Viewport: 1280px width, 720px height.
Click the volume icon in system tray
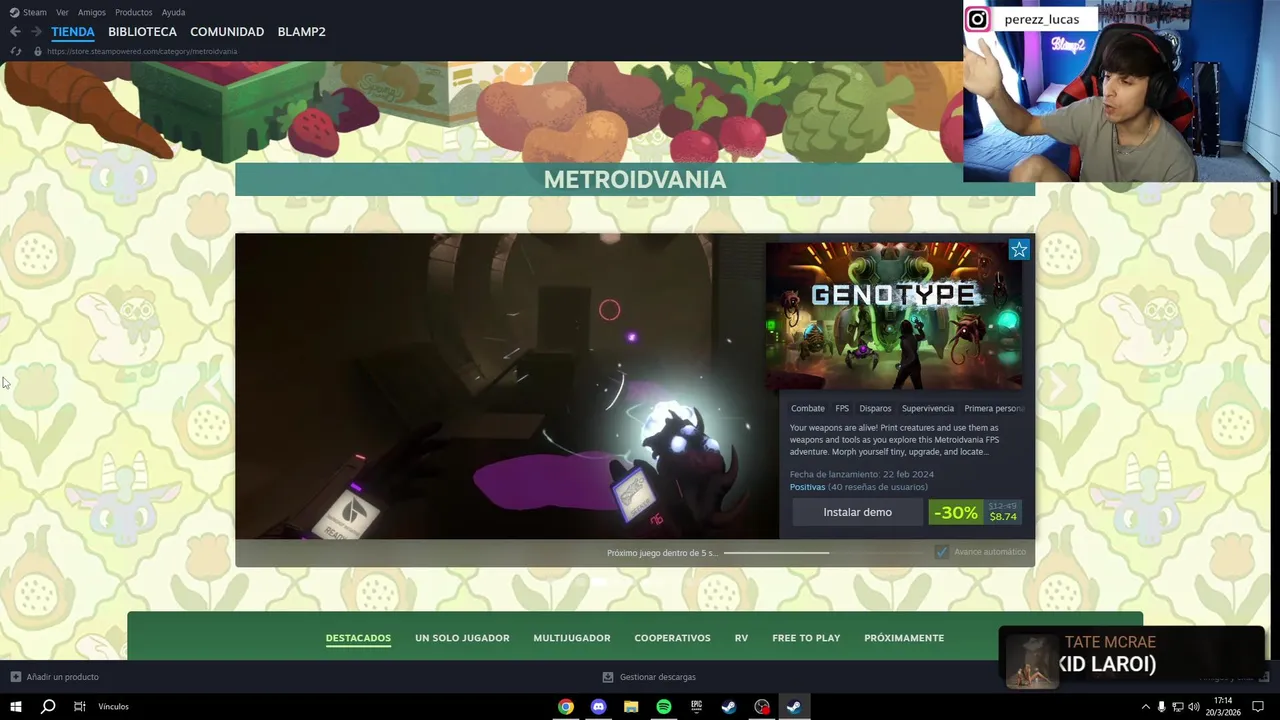tap(1193, 707)
